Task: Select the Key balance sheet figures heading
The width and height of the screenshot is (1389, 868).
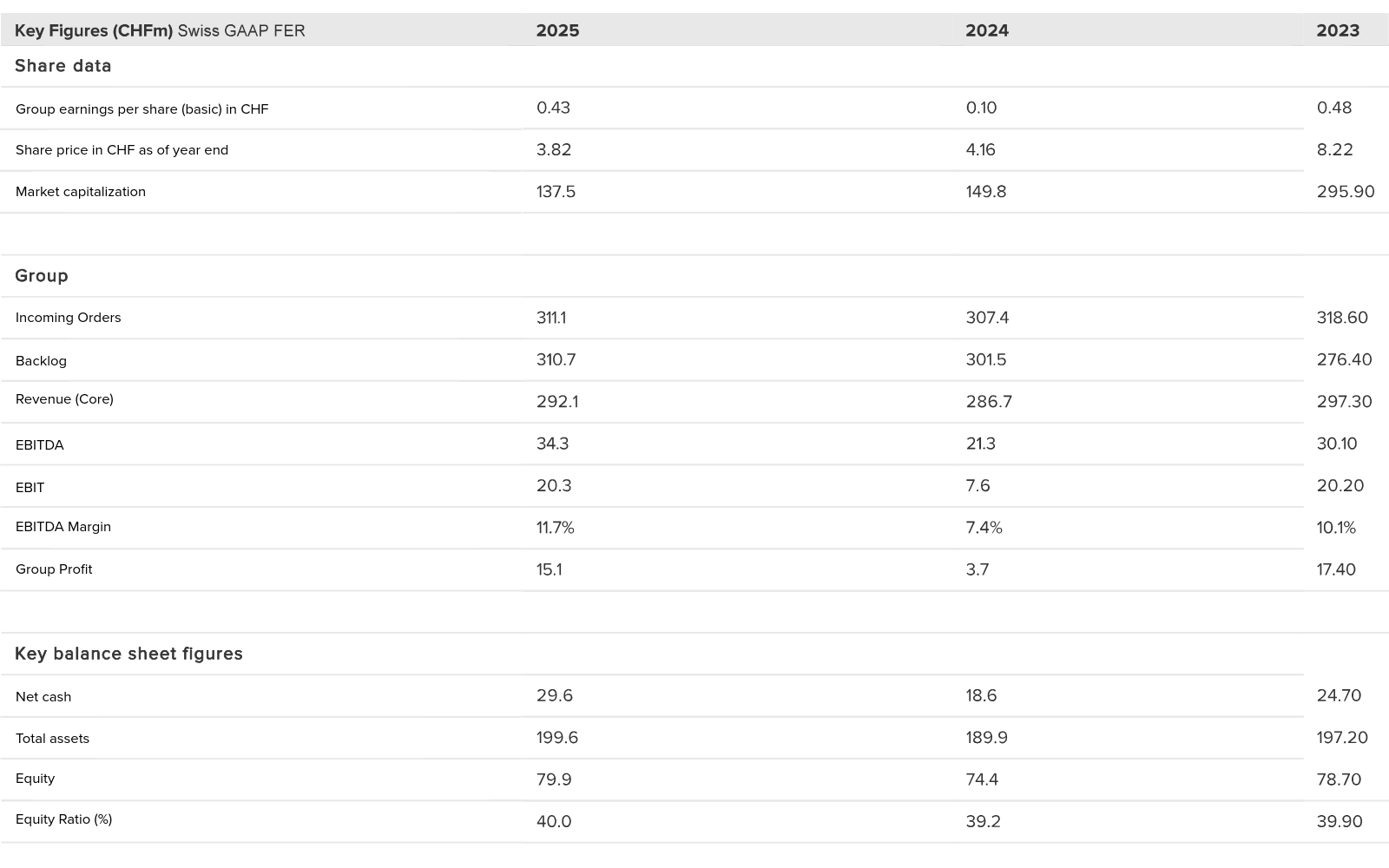Action: [x=128, y=654]
